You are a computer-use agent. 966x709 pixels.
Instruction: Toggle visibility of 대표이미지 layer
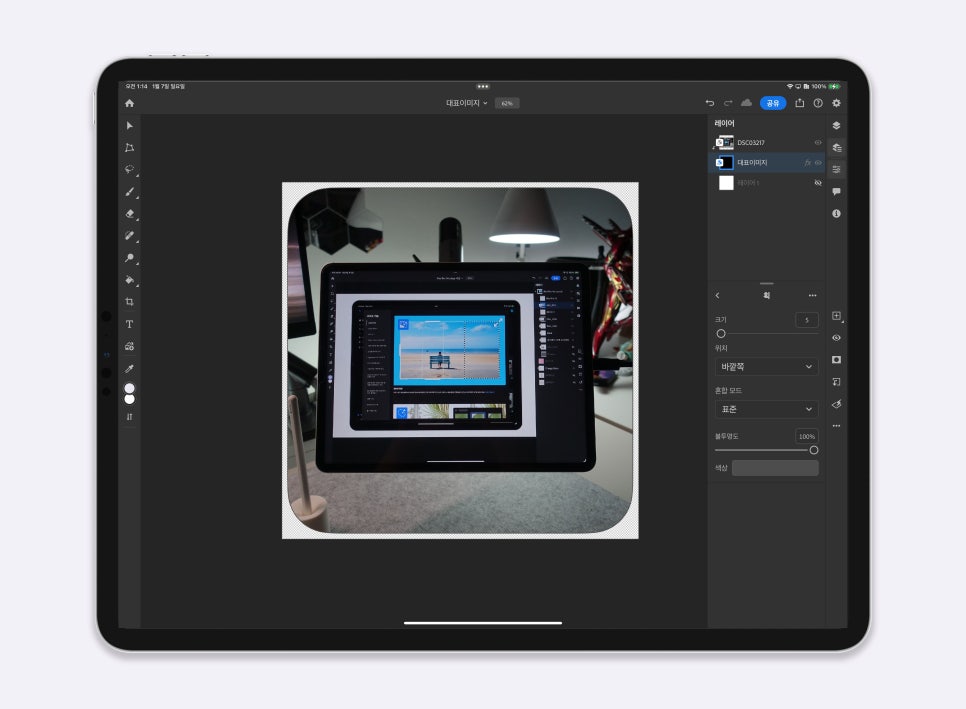point(818,163)
